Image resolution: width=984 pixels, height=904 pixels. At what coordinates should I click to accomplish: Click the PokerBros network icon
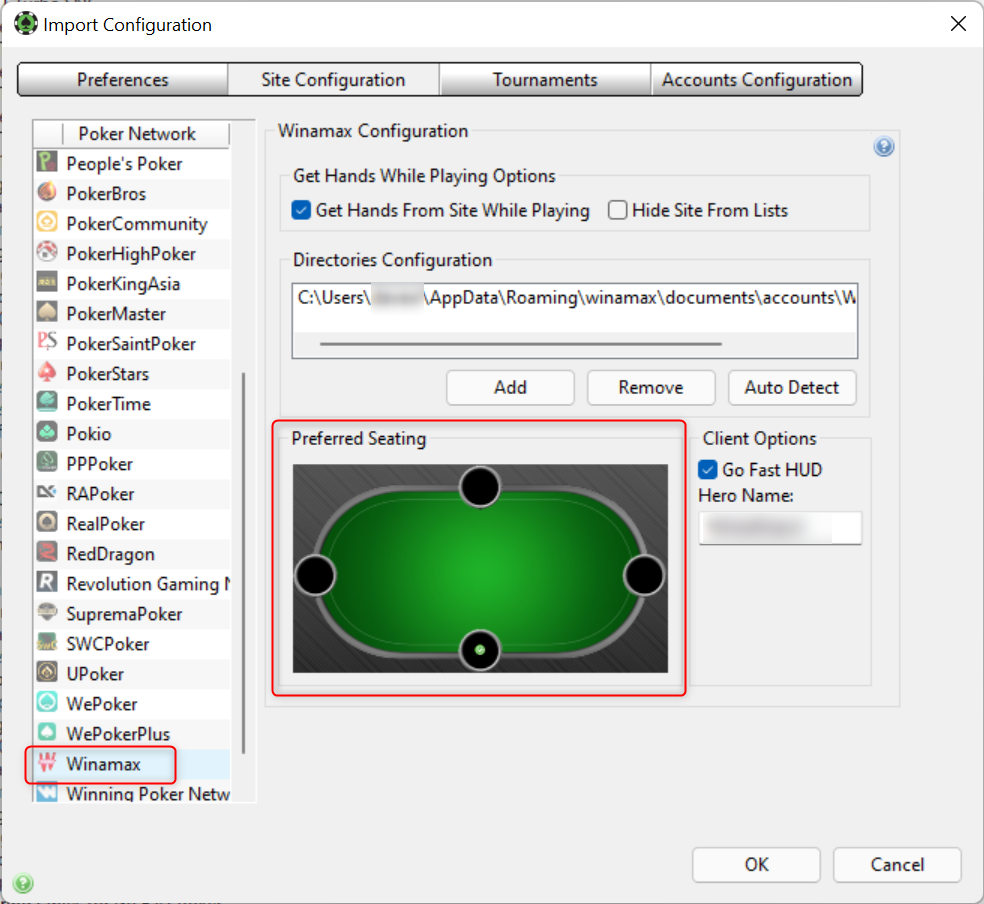[x=47, y=191]
